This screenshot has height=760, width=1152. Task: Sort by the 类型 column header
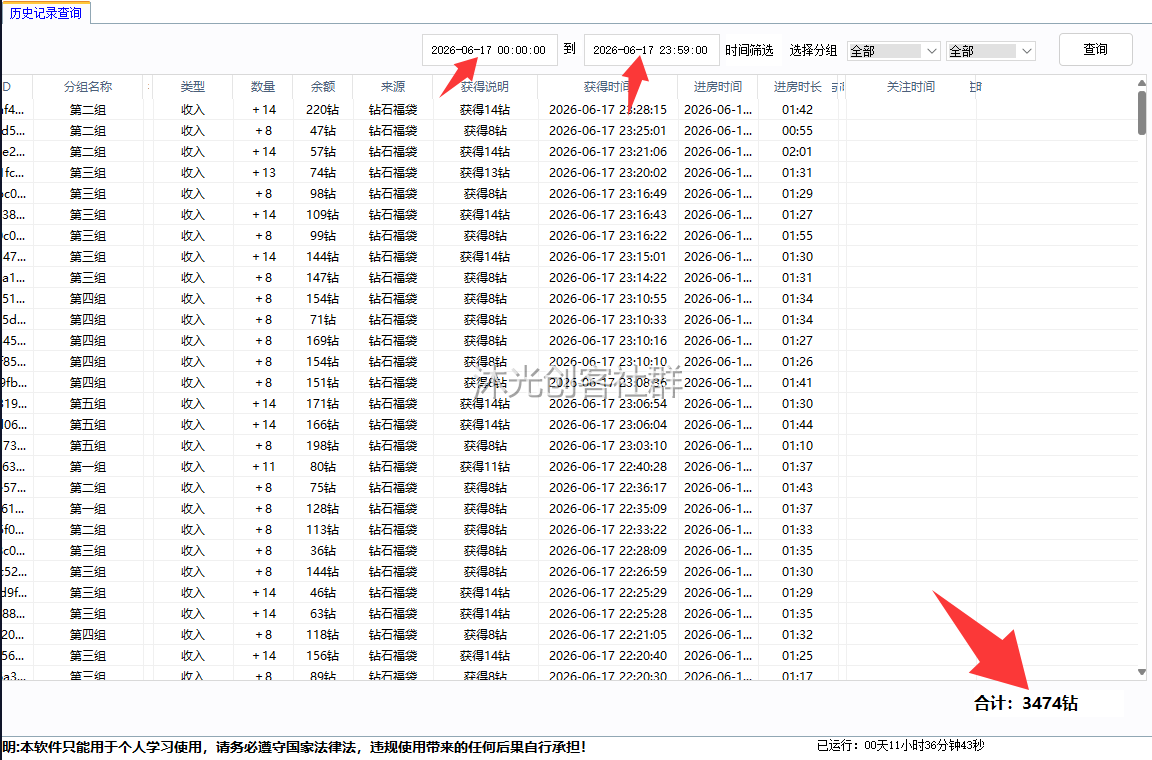coord(192,87)
